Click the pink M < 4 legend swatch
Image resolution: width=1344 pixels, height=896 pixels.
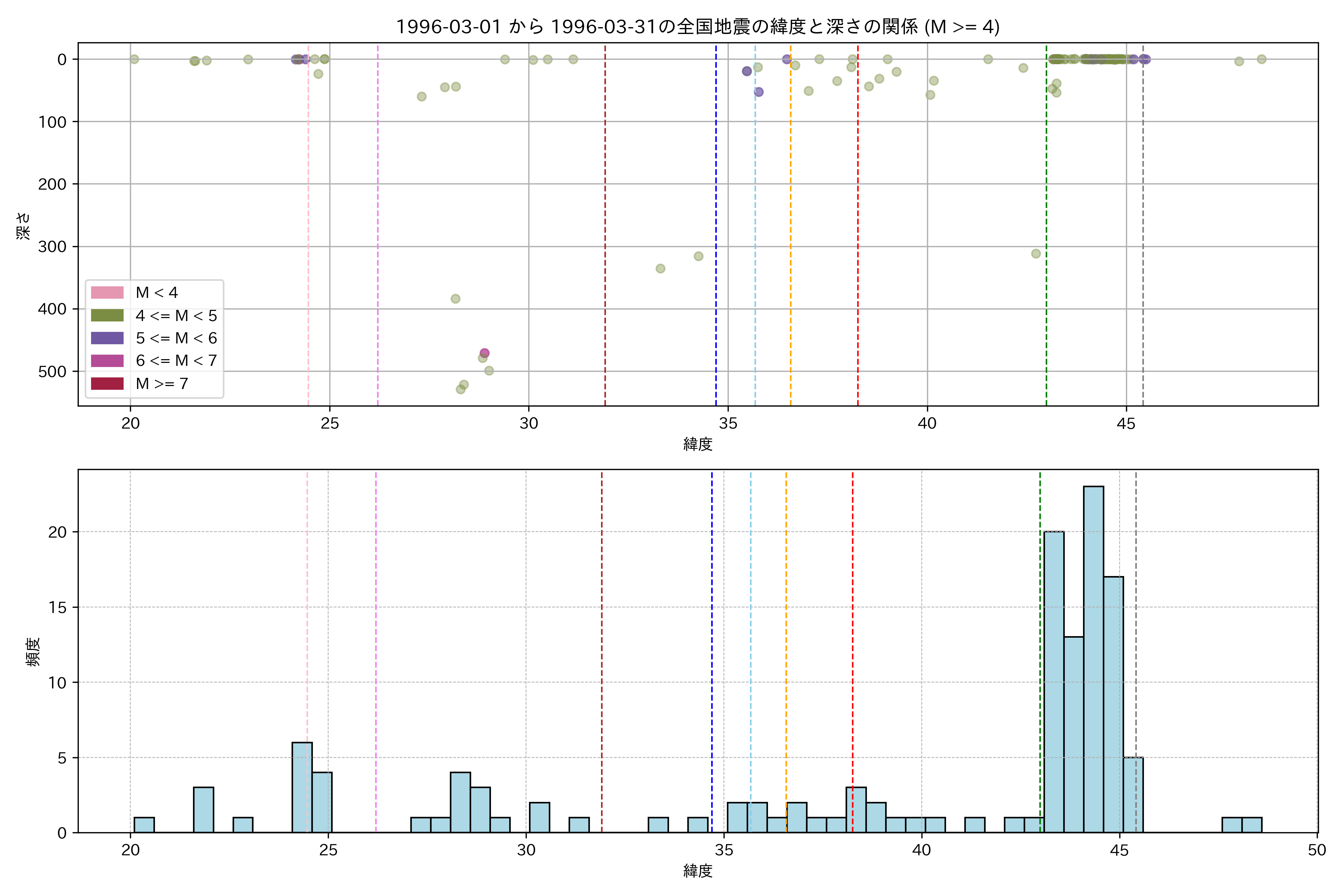107,293
